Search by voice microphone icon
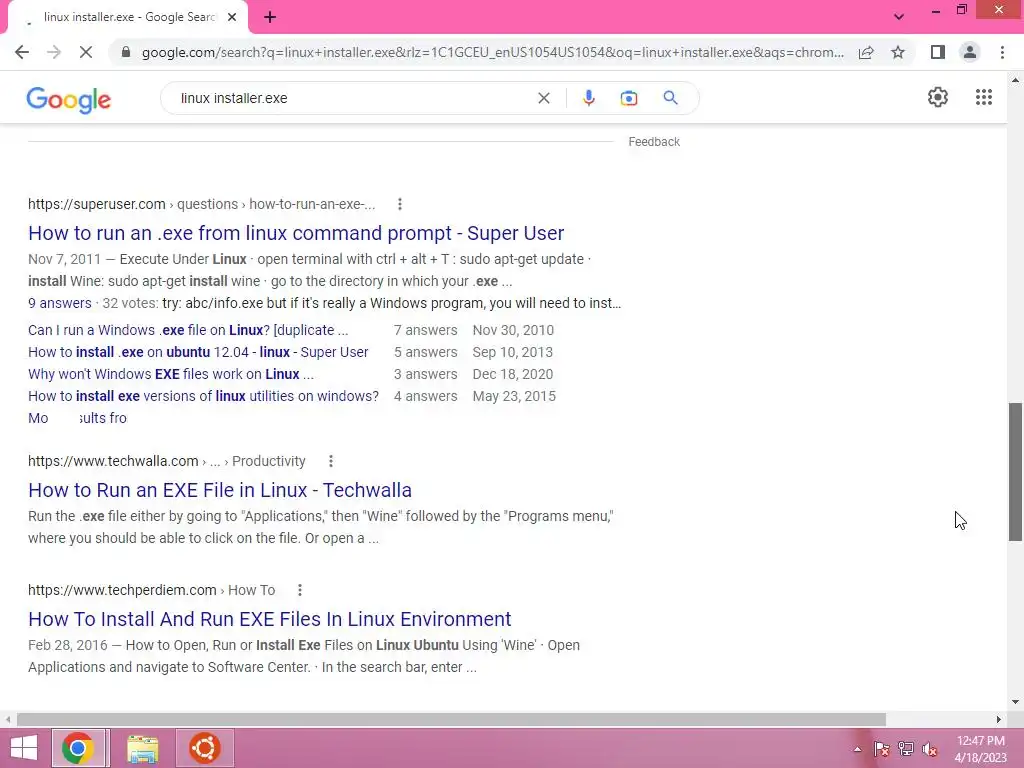1024x768 pixels. (x=588, y=98)
